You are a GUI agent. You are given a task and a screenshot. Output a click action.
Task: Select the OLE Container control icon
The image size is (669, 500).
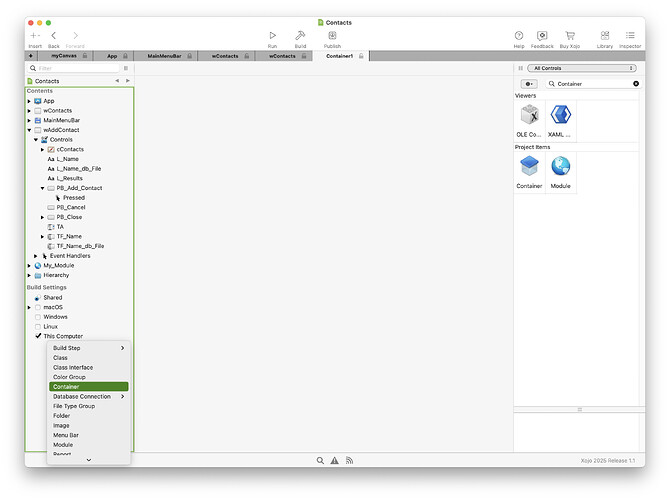[x=529, y=116]
